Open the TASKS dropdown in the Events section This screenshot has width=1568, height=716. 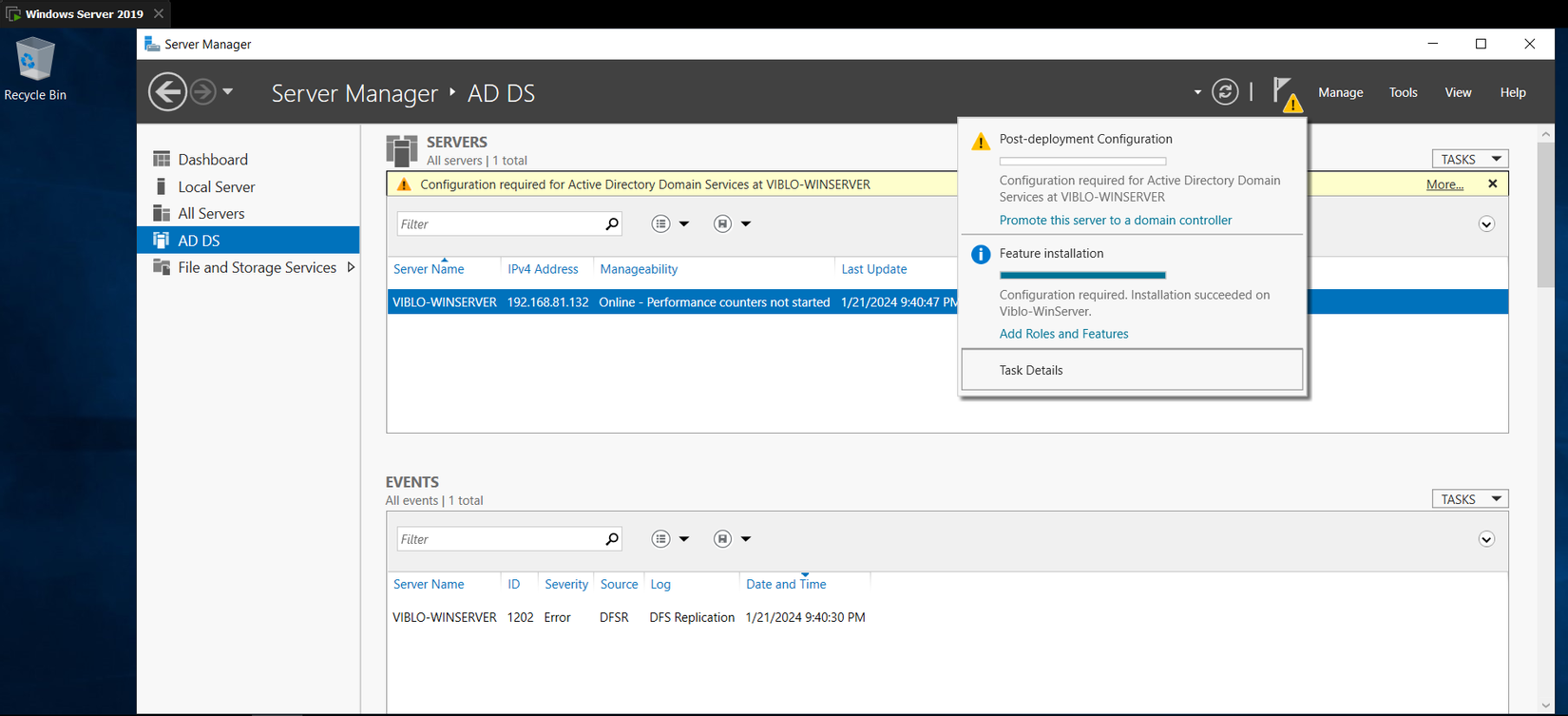(x=1470, y=499)
